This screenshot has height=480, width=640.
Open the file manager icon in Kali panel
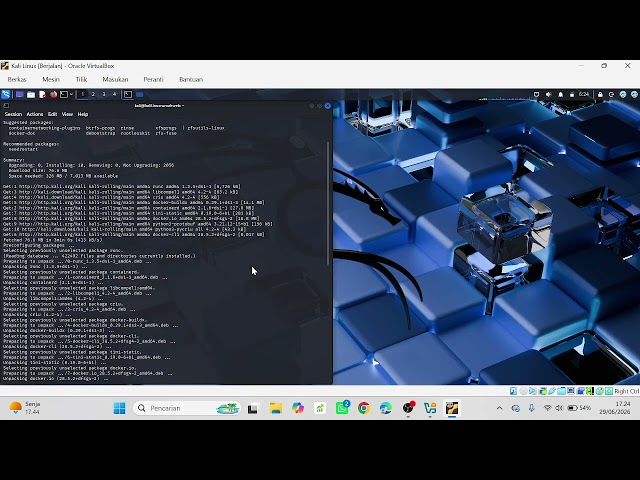31,95
